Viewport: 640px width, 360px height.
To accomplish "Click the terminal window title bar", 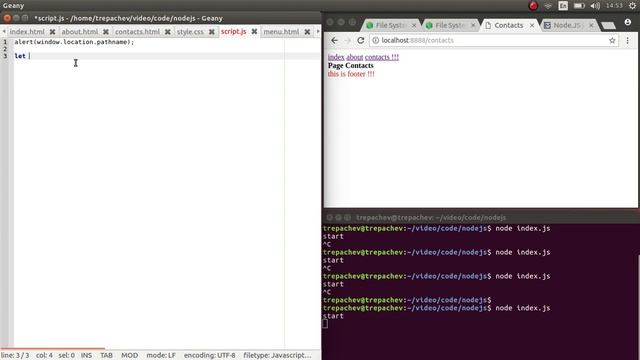I will (481, 218).
